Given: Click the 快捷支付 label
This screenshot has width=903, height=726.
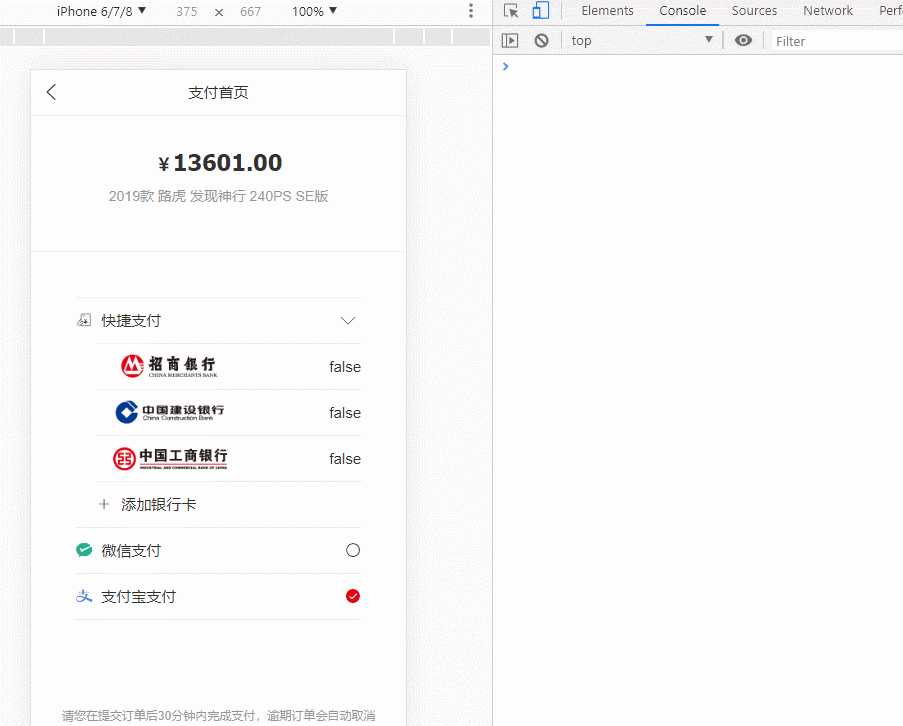Looking at the screenshot, I should pyautogui.click(x=131, y=321).
